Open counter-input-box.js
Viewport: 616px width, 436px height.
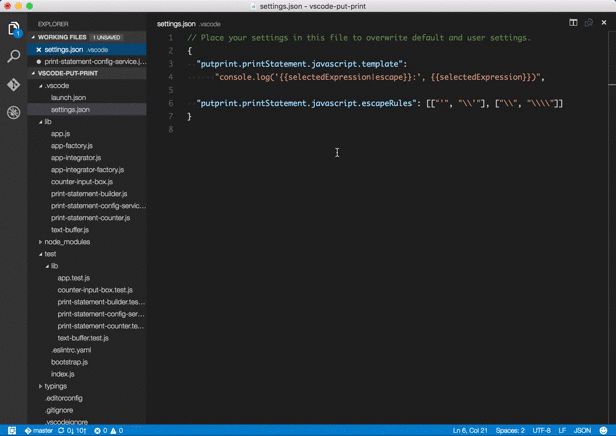pyautogui.click(x=82, y=182)
